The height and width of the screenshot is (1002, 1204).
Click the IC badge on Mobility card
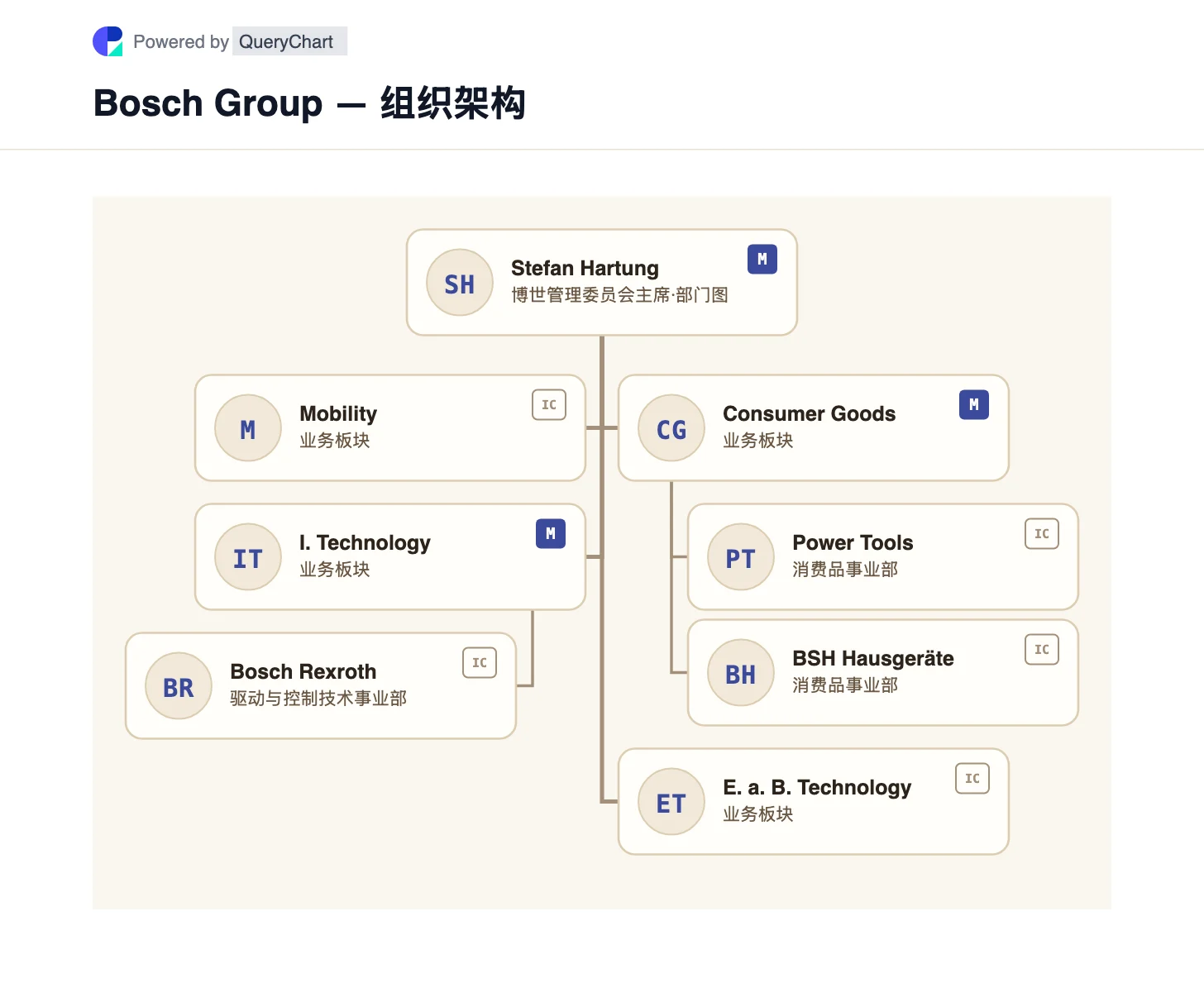[x=549, y=405]
